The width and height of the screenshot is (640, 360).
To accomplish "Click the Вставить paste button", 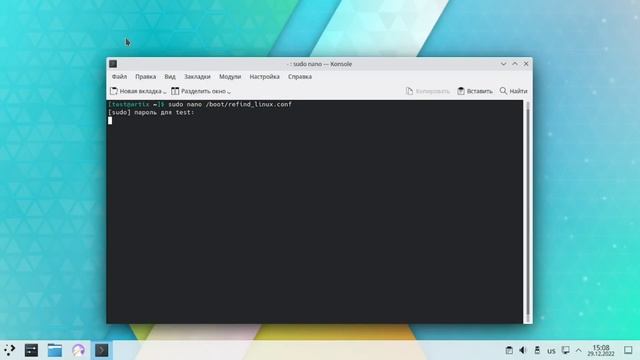I will click(x=475, y=91).
